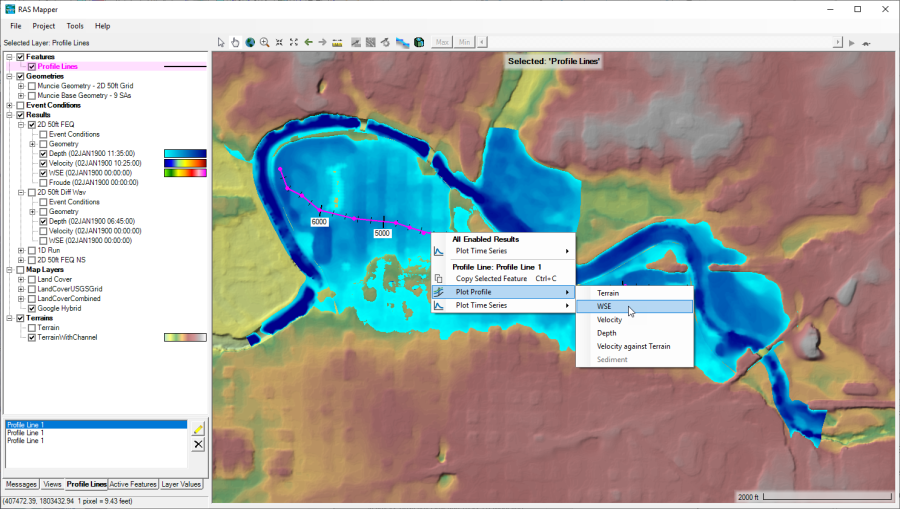Viewport: 900px width, 509px height.
Task: Click the Depth layer color ramp swatch
Action: [x=185, y=154]
